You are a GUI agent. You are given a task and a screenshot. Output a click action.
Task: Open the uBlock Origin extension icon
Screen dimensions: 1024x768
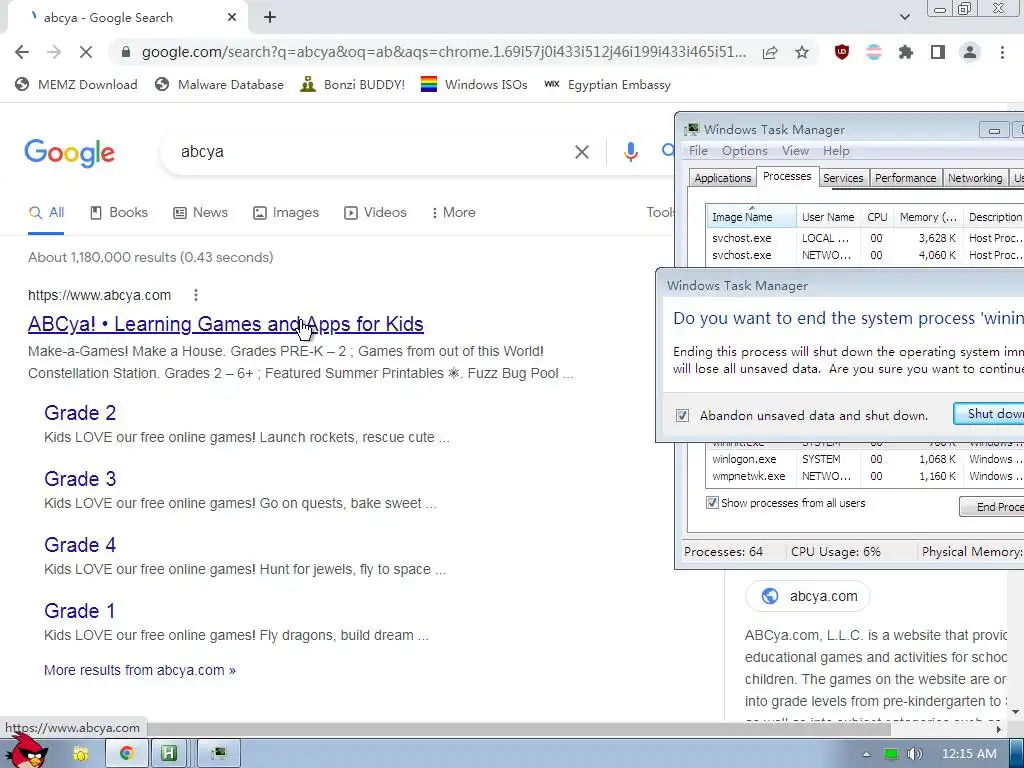pyautogui.click(x=842, y=52)
